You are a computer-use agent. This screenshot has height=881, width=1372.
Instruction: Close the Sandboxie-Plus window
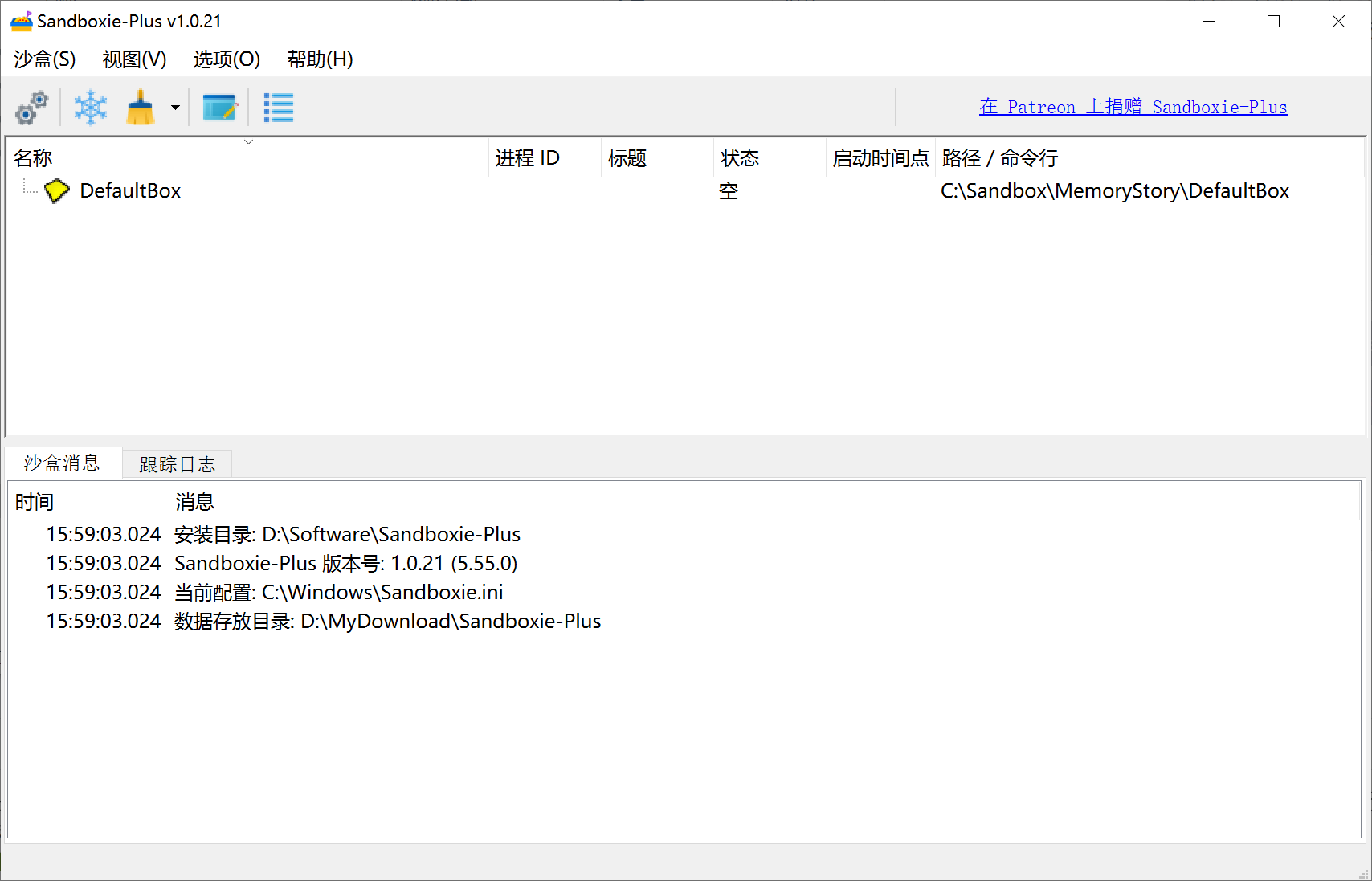(1338, 22)
